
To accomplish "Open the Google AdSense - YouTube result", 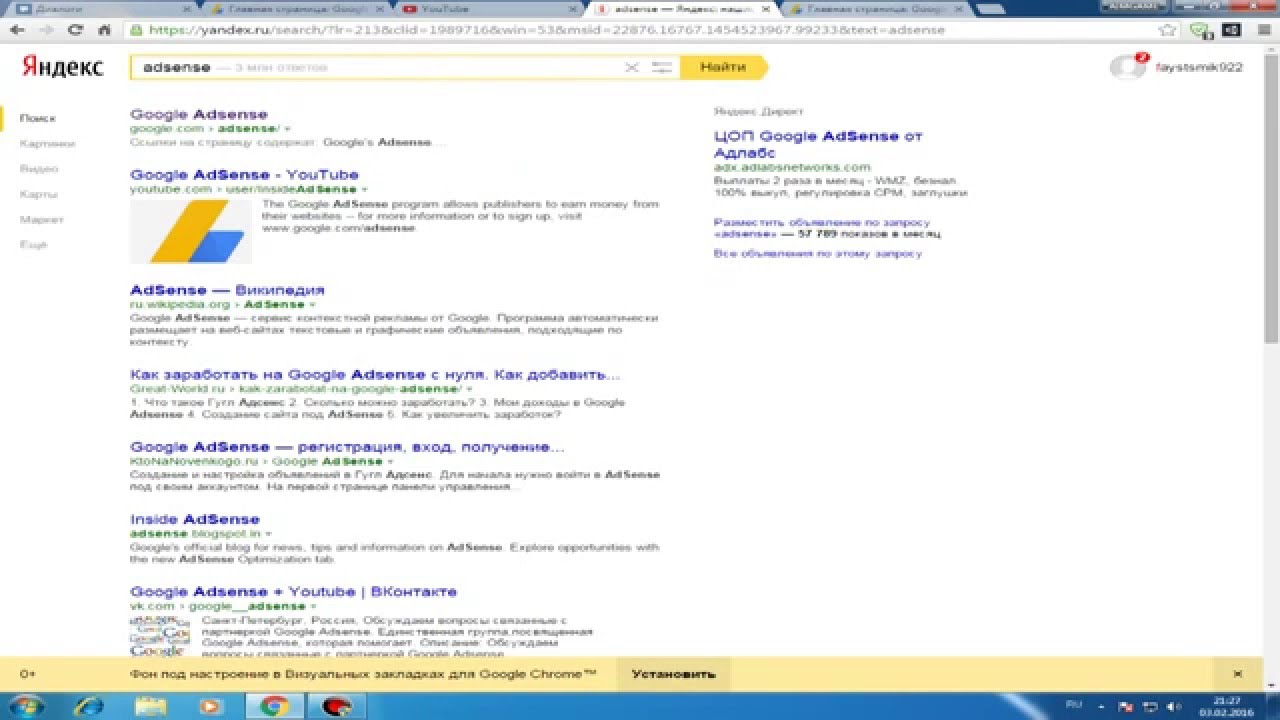I will point(244,174).
